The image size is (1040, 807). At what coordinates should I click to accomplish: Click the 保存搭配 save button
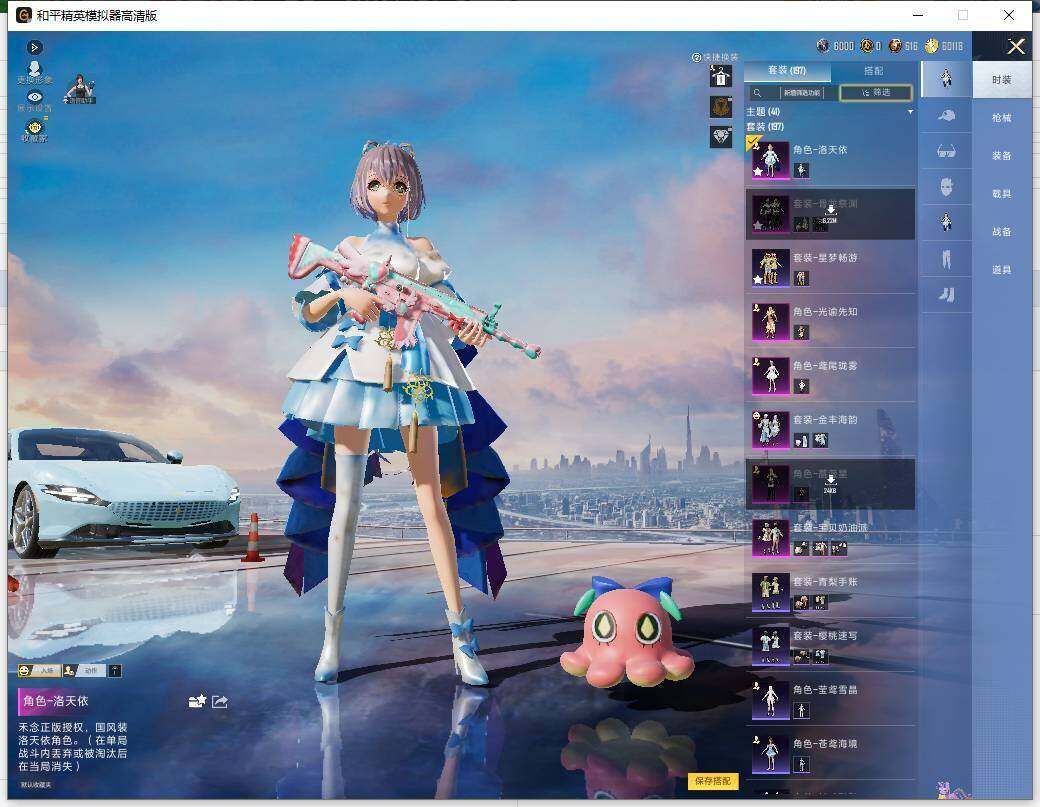[x=713, y=781]
